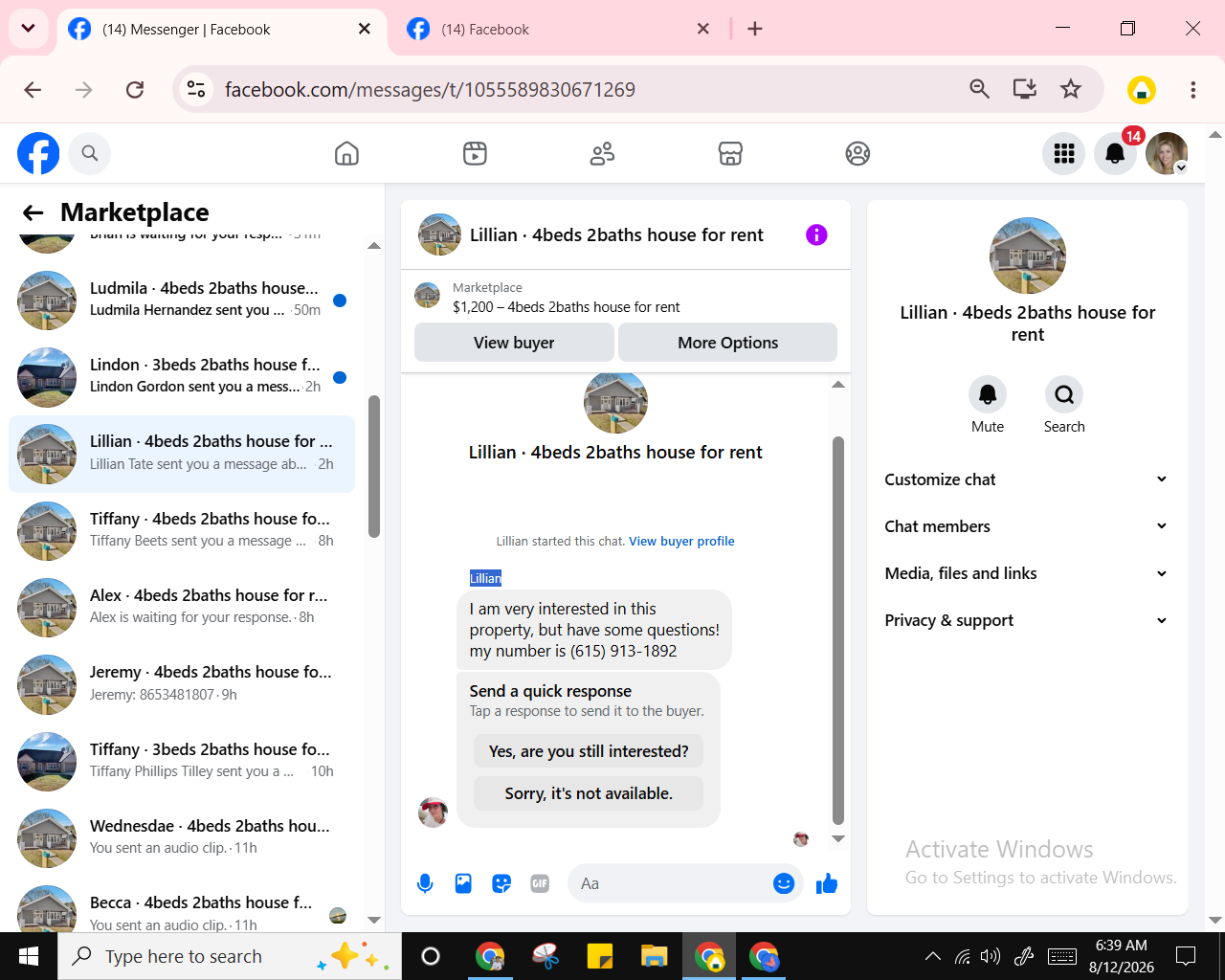This screenshot has width=1225, height=980.
Task: Expand the Privacy & support section
Action: (1026, 620)
